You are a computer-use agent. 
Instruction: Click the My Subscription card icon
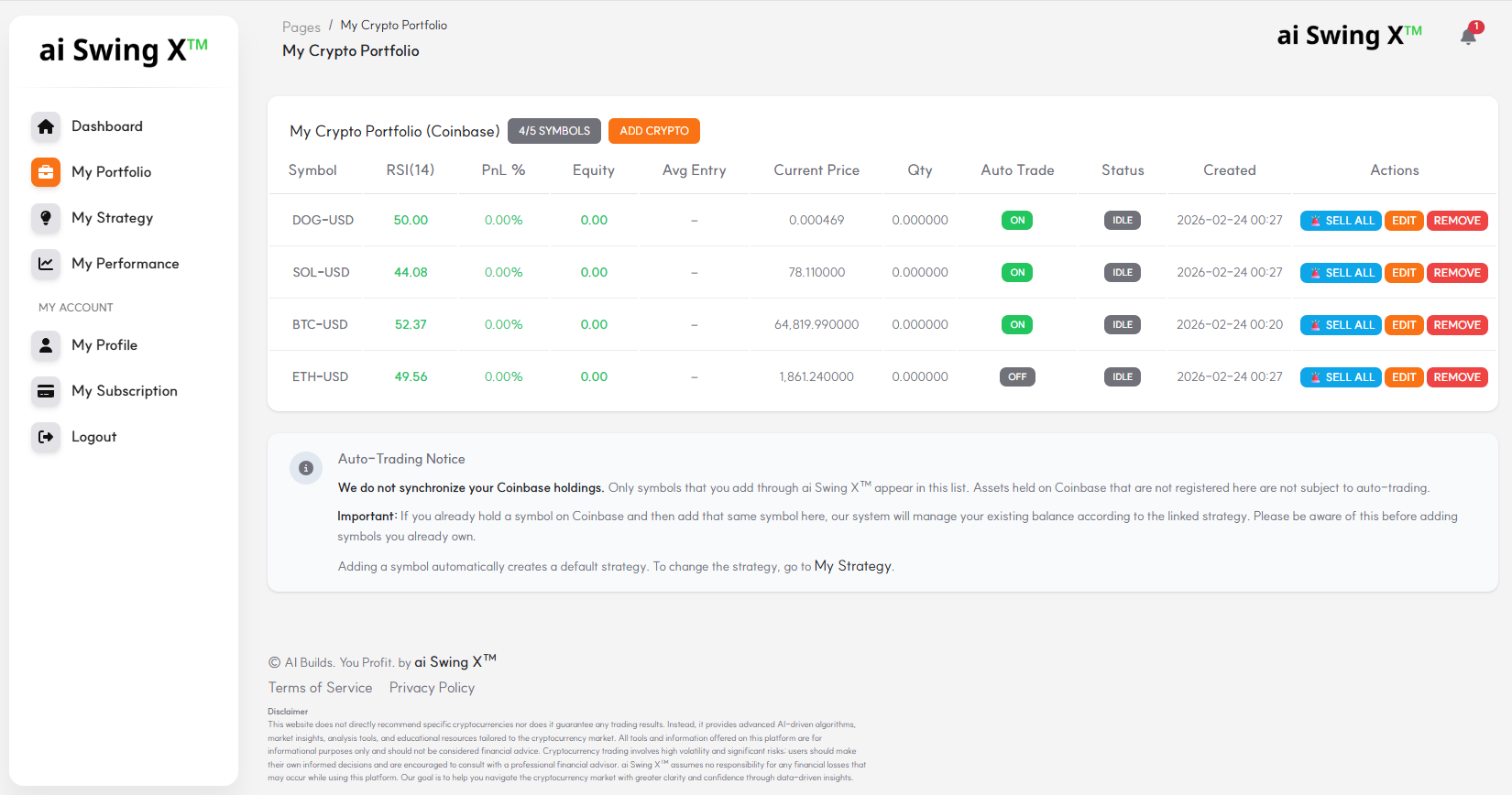[46, 391]
